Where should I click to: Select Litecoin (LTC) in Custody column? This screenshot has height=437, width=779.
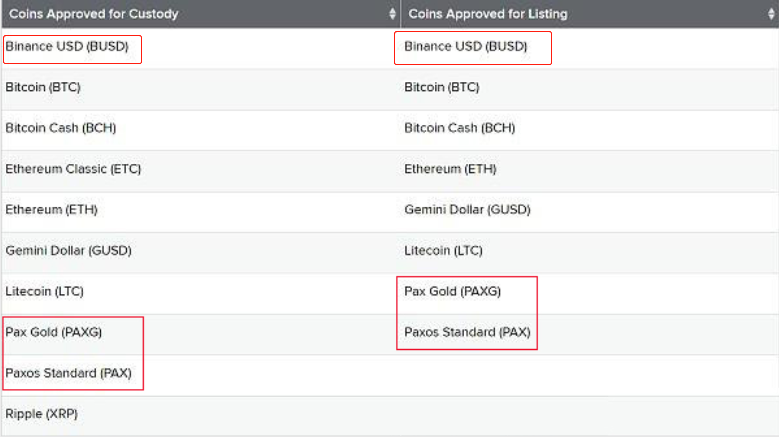[x=44, y=291]
